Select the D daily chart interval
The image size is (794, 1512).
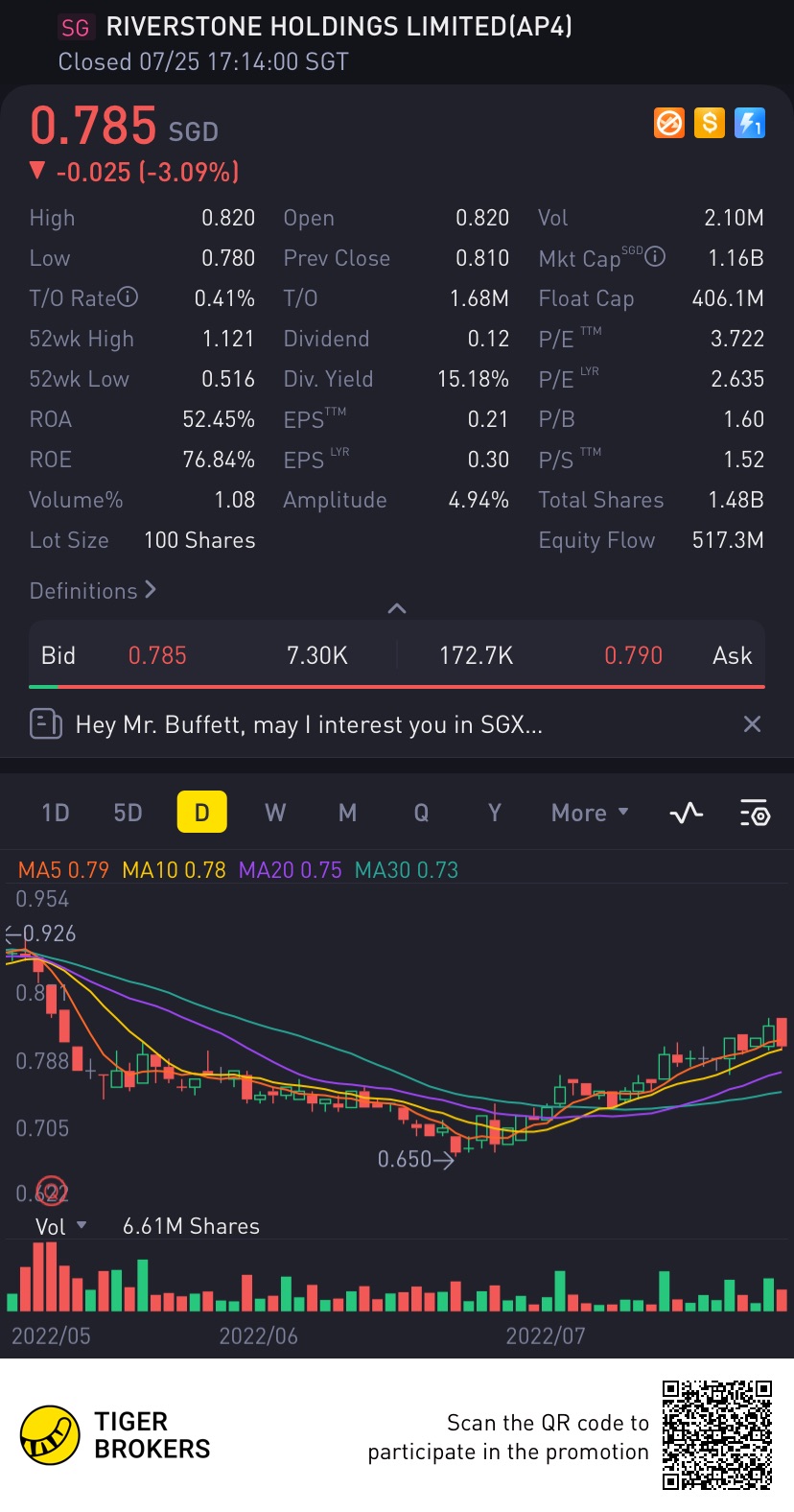(x=201, y=813)
